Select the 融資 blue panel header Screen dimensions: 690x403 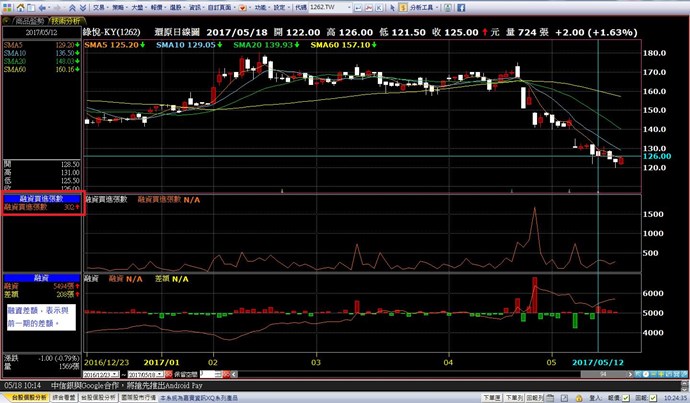(x=42, y=277)
